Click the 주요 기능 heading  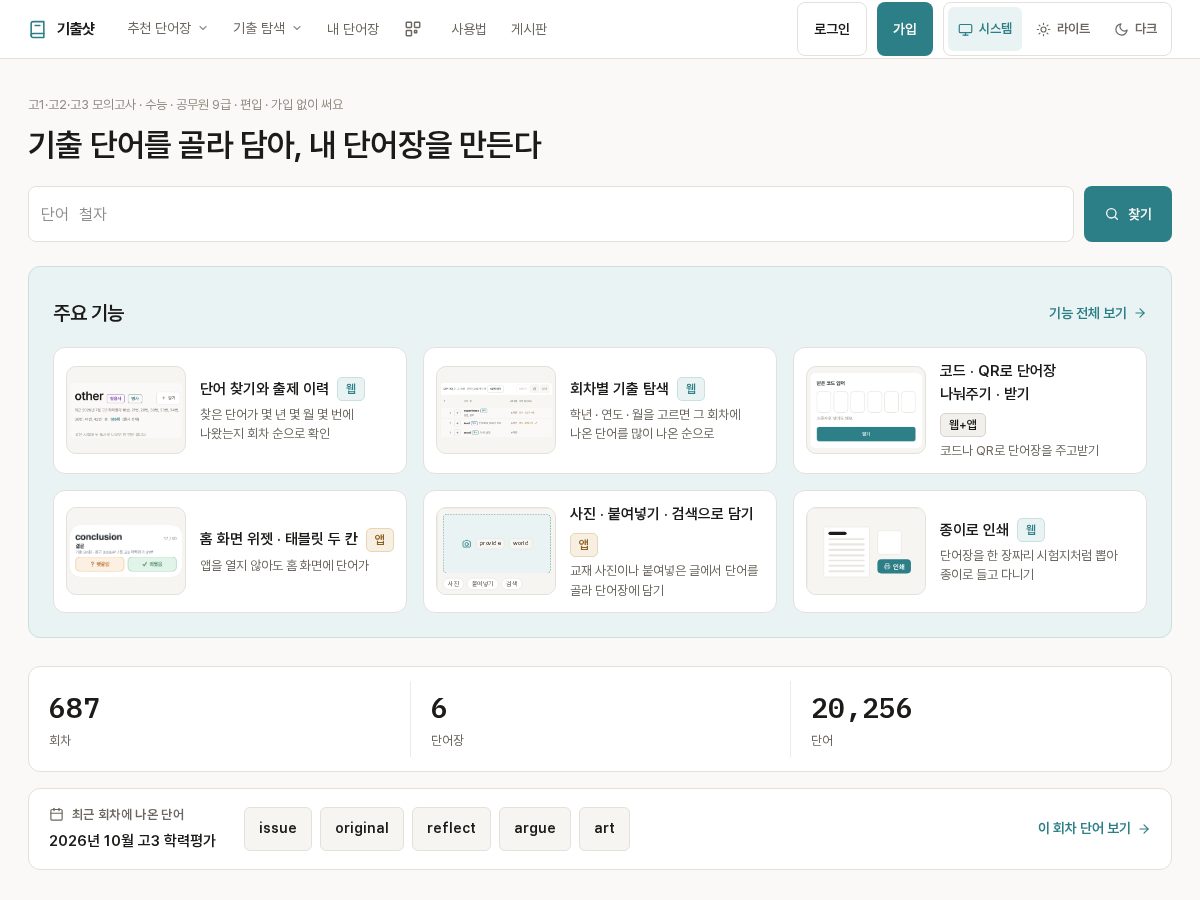pyautogui.click(x=89, y=313)
